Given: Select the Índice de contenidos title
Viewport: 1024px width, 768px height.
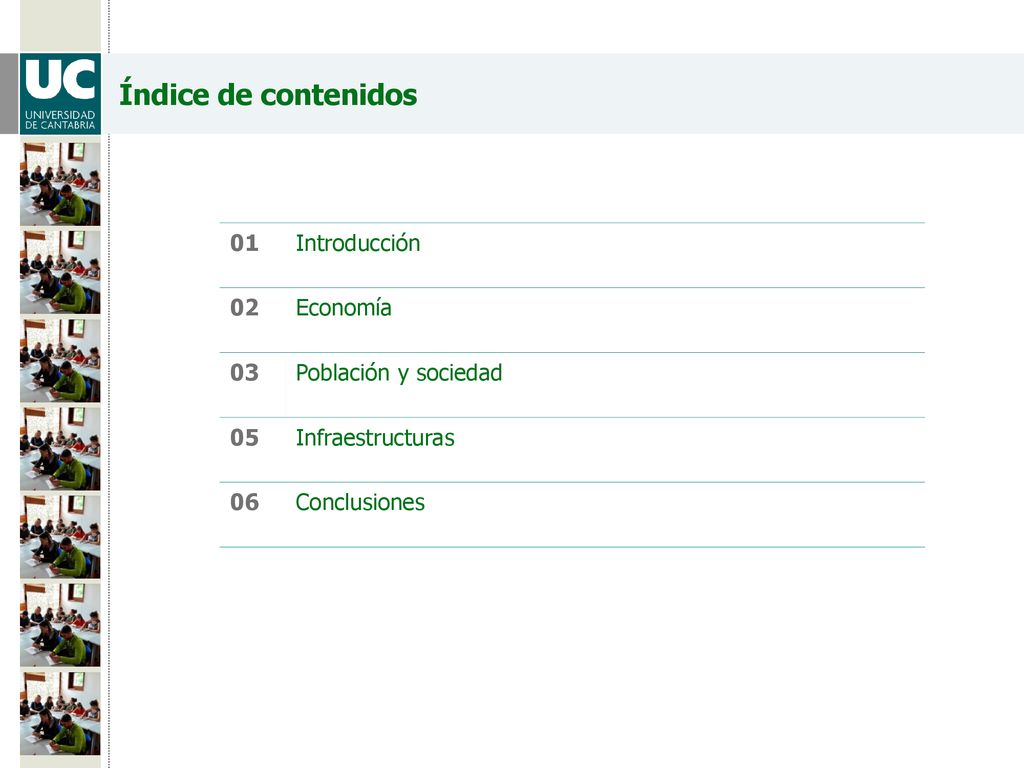Looking at the screenshot, I should (x=268, y=94).
